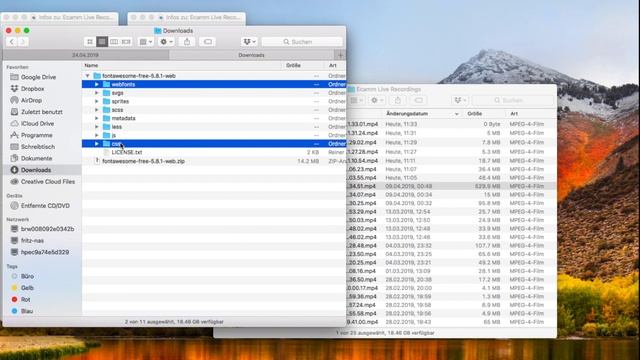Open Google Drive in the sidebar
Viewport: 640px width, 360px height.
tap(38, 77)
